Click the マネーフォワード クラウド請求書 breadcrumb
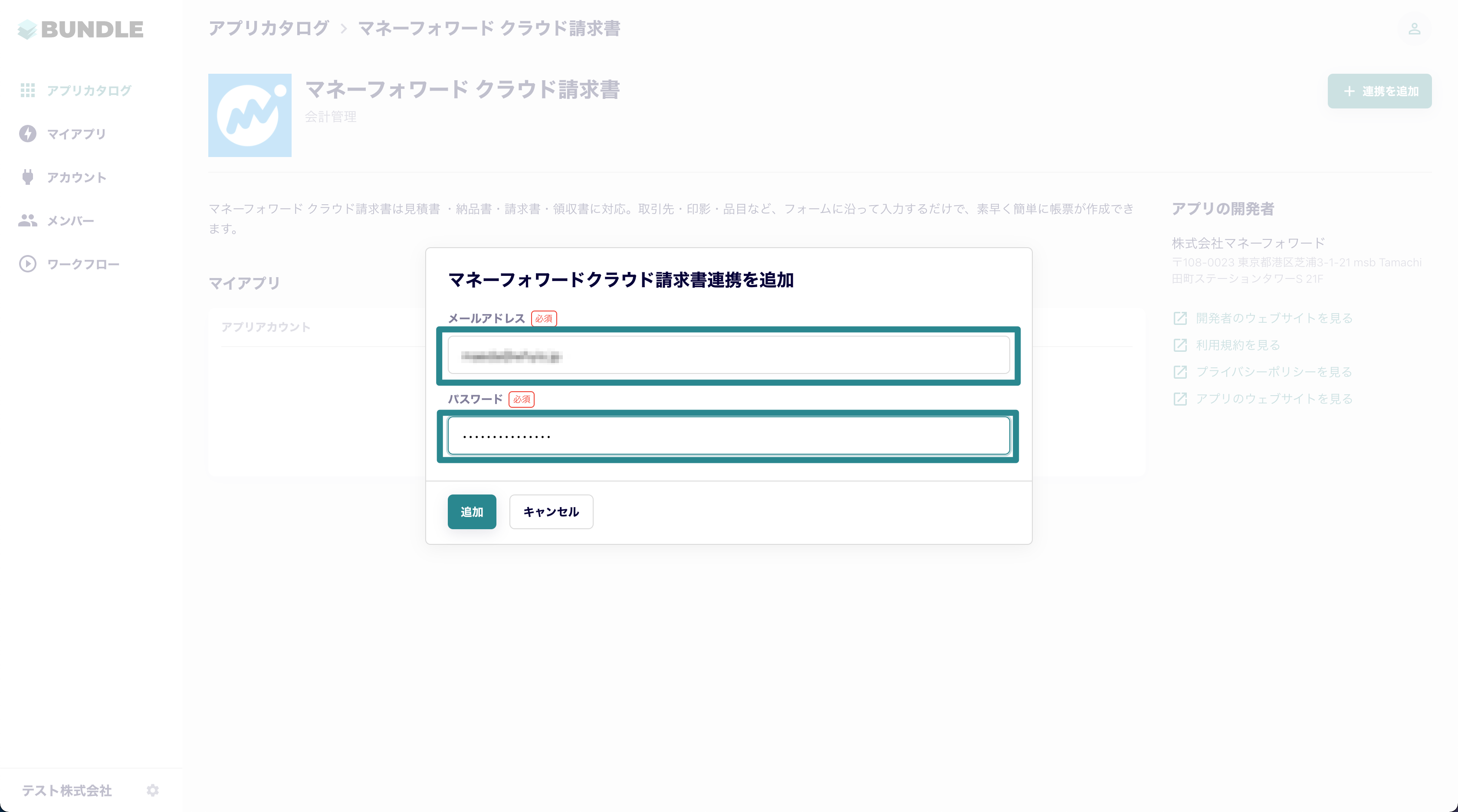This screenshot has height=812, width=1458. point(489,28)
